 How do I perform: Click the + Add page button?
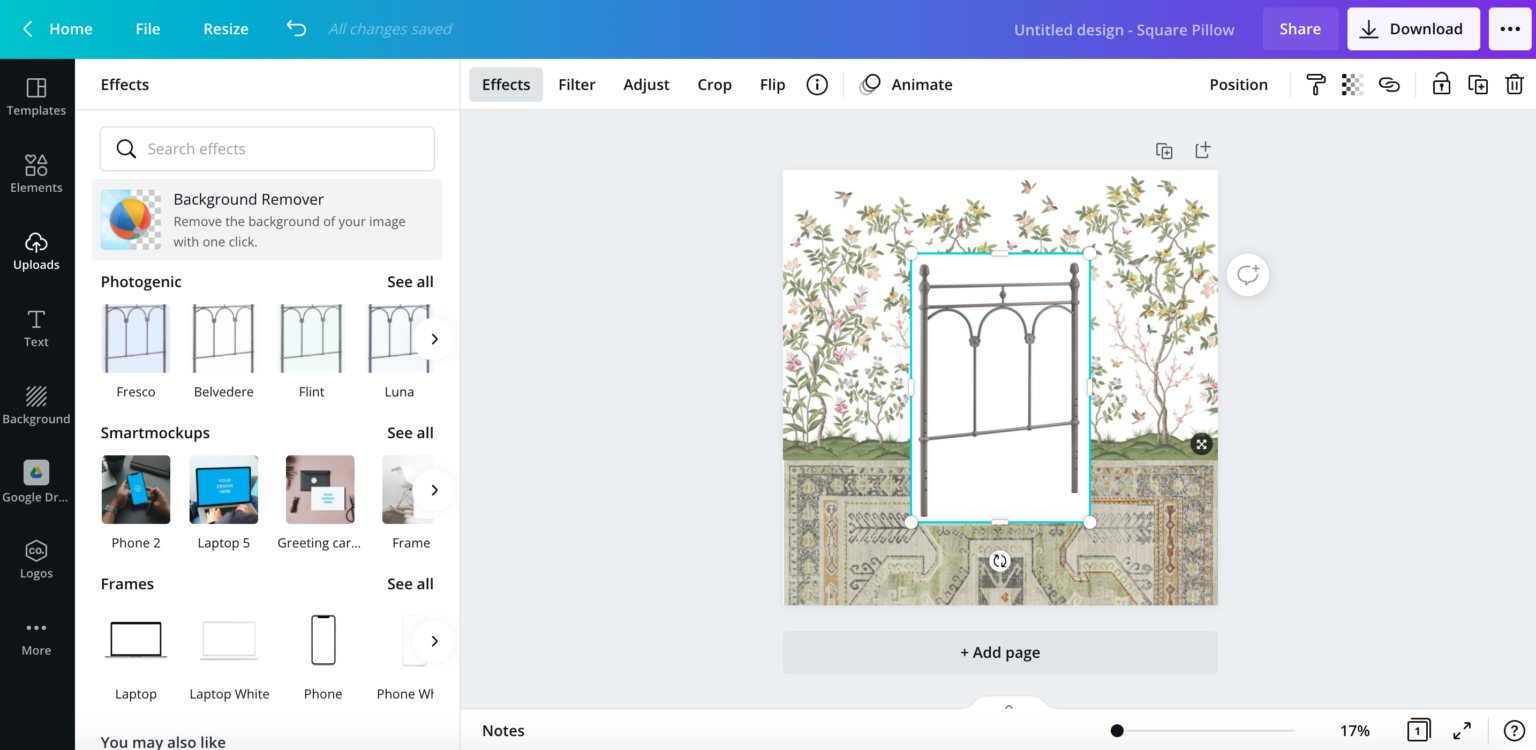pos(1000,652)
